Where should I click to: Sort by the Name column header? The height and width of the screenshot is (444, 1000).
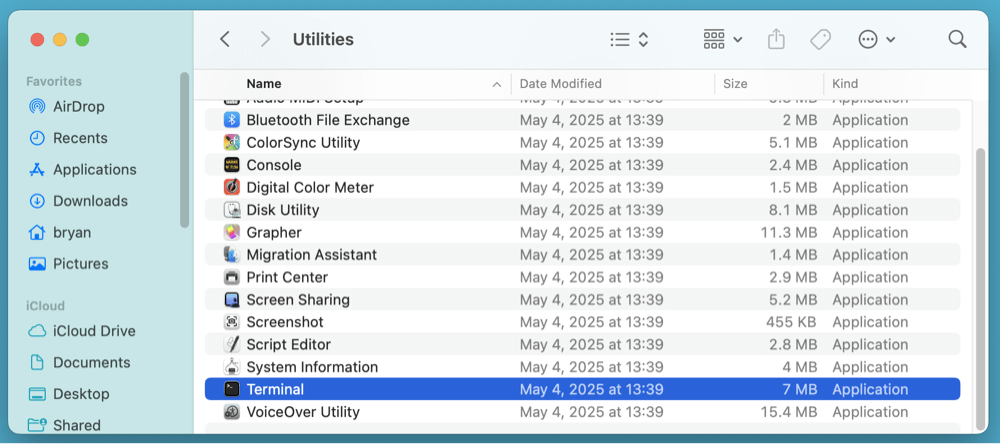[264, 84]
